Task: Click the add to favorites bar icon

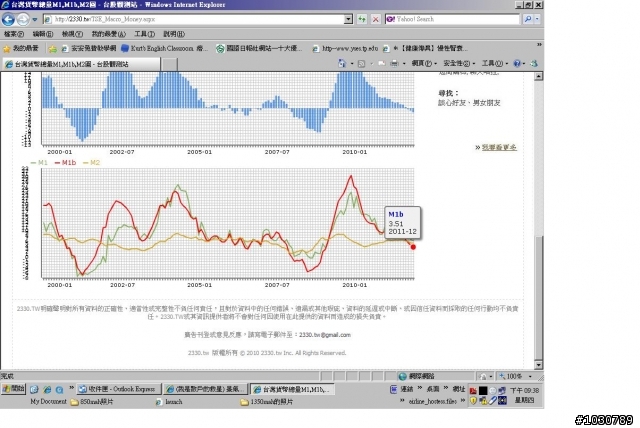Action: [x=53, y=49]
